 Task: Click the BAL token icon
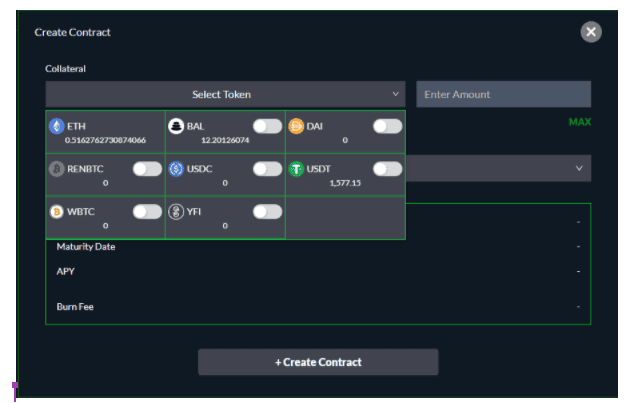pos(176,126)
